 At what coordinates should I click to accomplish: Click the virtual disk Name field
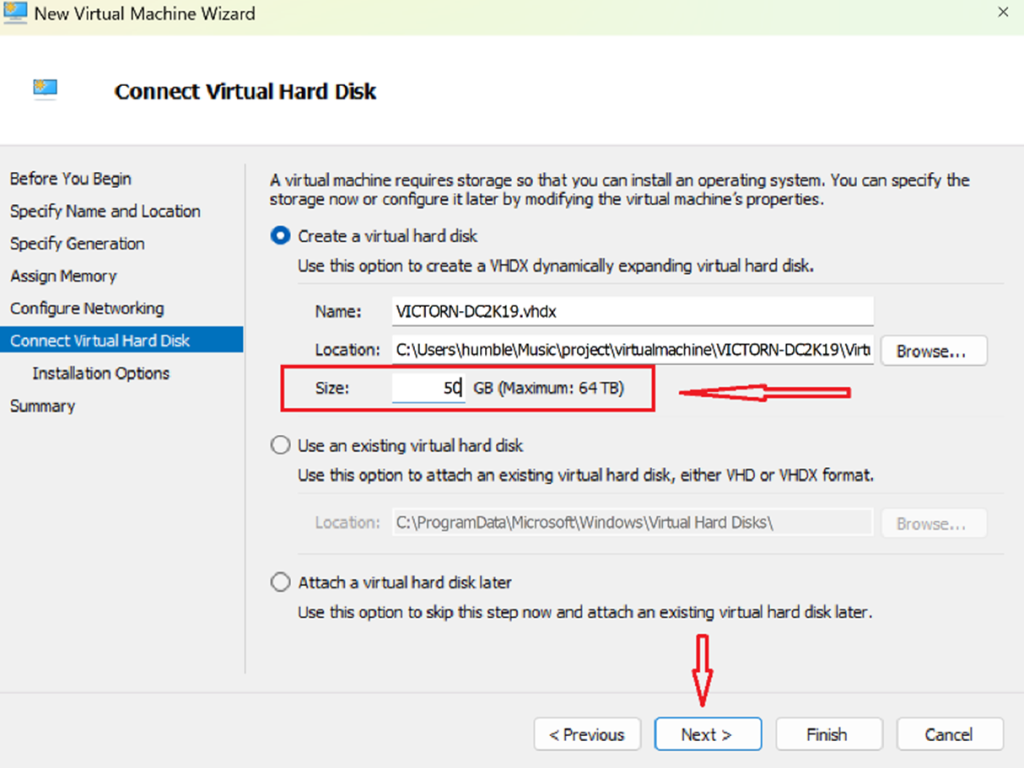click(632, 311)
